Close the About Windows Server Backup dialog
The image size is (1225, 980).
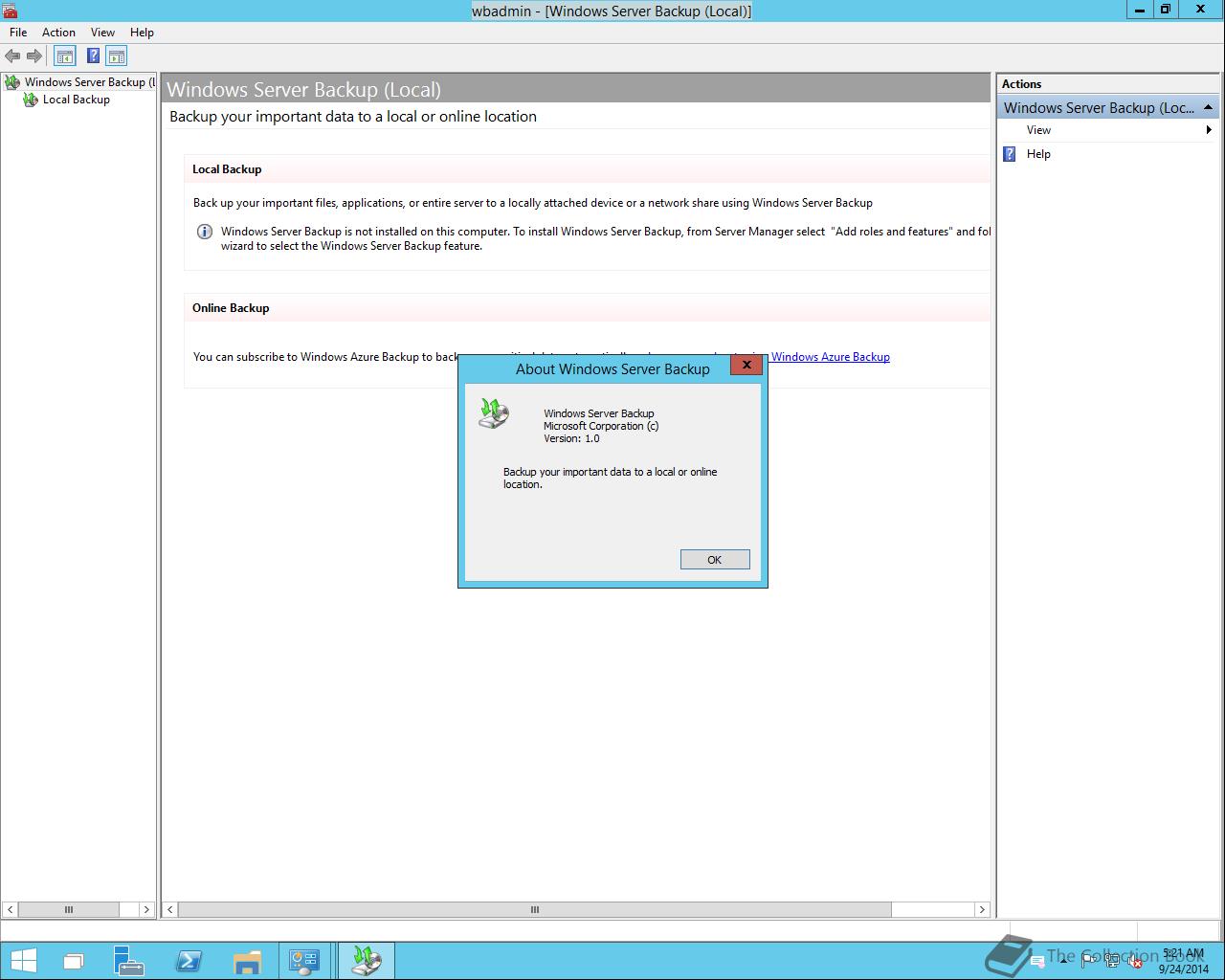746,365
